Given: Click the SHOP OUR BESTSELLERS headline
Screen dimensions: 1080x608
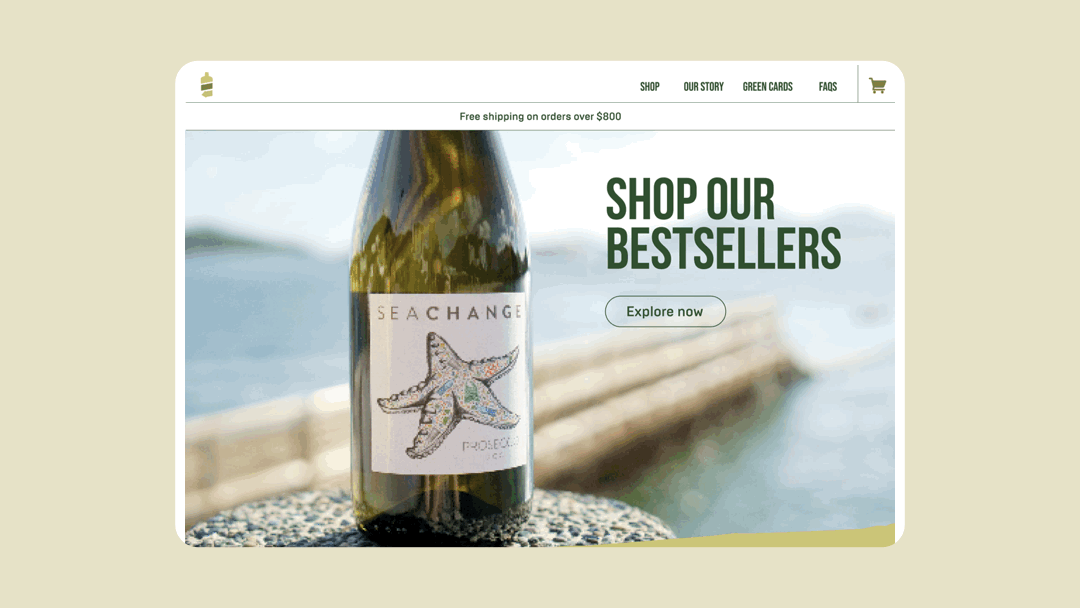Looking at the screenshot, I should point(723,223).
